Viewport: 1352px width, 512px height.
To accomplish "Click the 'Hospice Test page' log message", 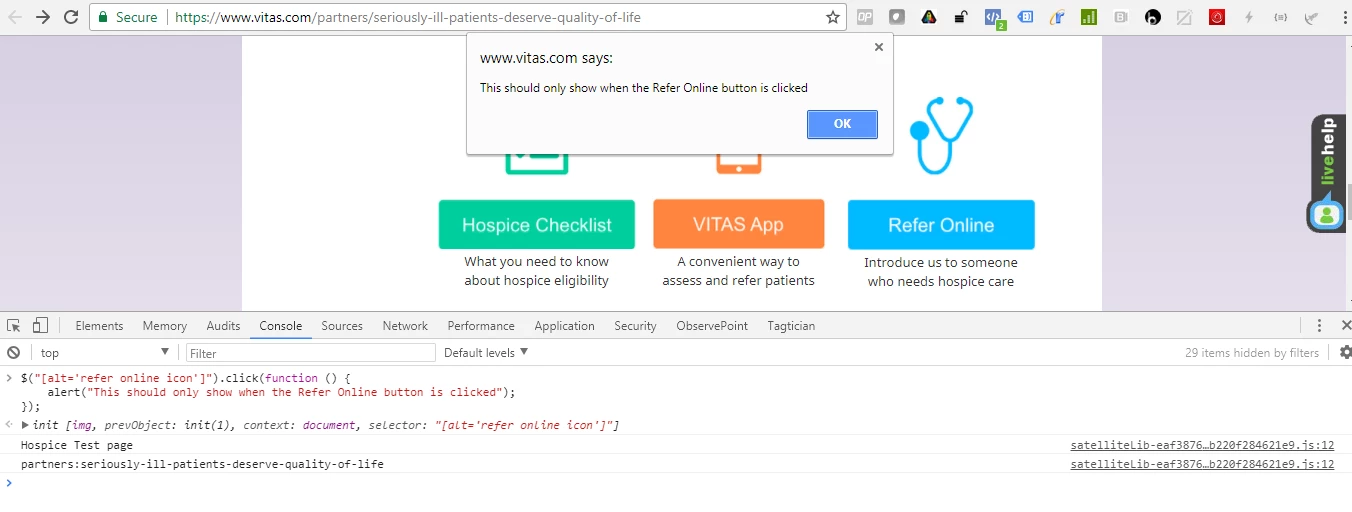I will pos(77,445).
